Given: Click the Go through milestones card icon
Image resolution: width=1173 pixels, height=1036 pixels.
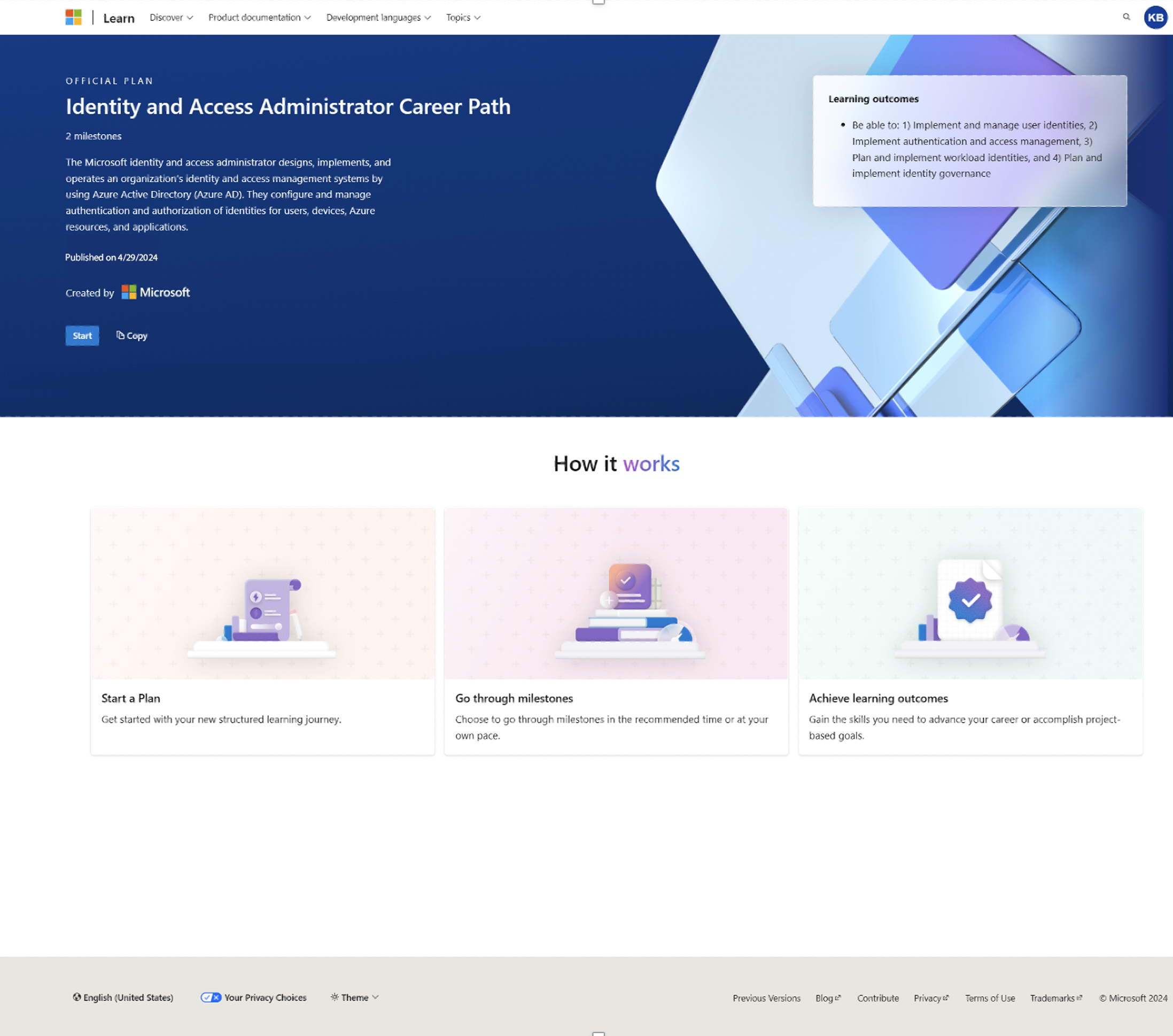Looking at the screenshot, I should coord(616,595).
